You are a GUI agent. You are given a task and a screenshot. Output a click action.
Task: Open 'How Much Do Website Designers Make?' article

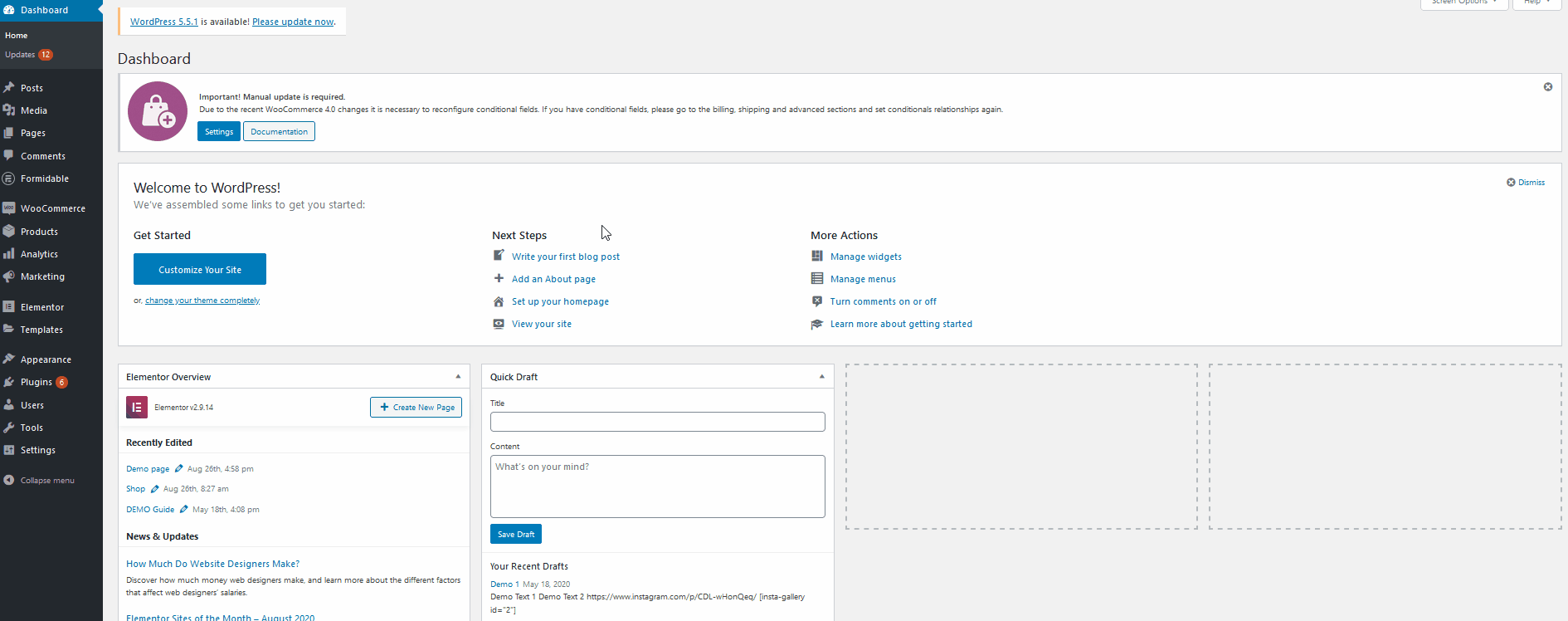212,564
